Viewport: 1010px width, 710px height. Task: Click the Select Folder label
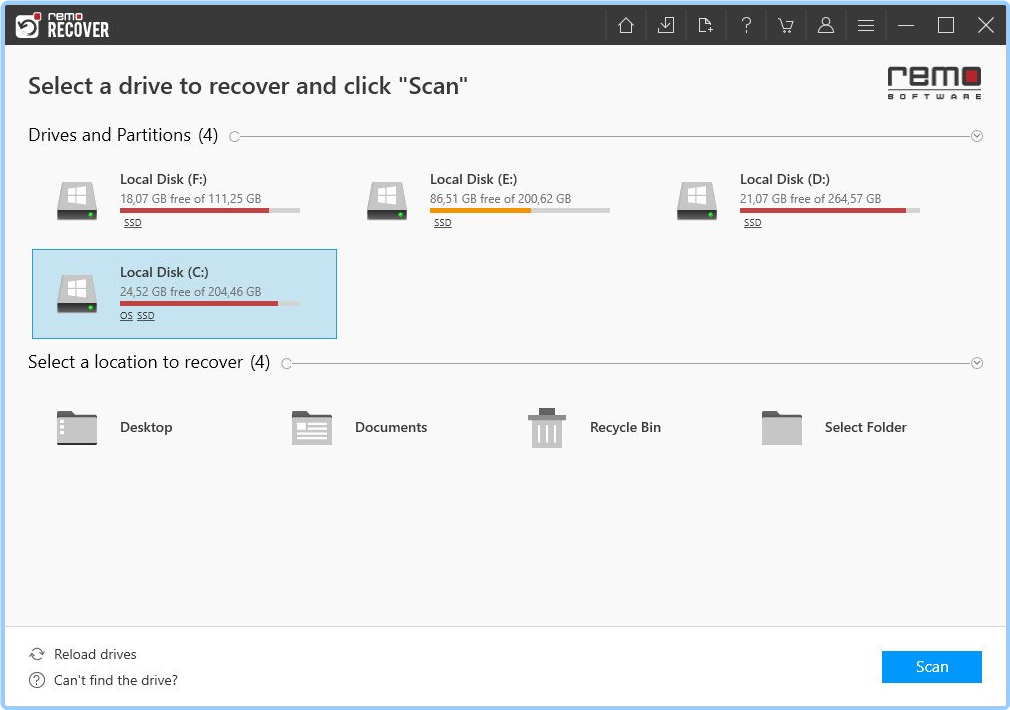(x=866, y=427)
